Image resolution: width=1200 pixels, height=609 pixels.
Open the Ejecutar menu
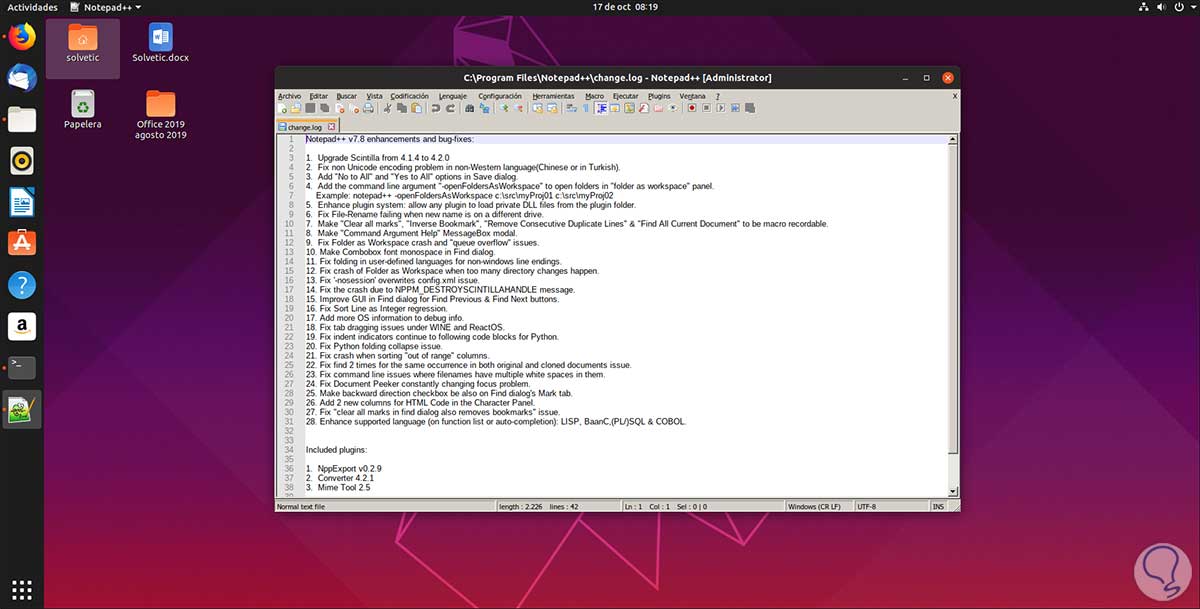[x=625, y=96]
